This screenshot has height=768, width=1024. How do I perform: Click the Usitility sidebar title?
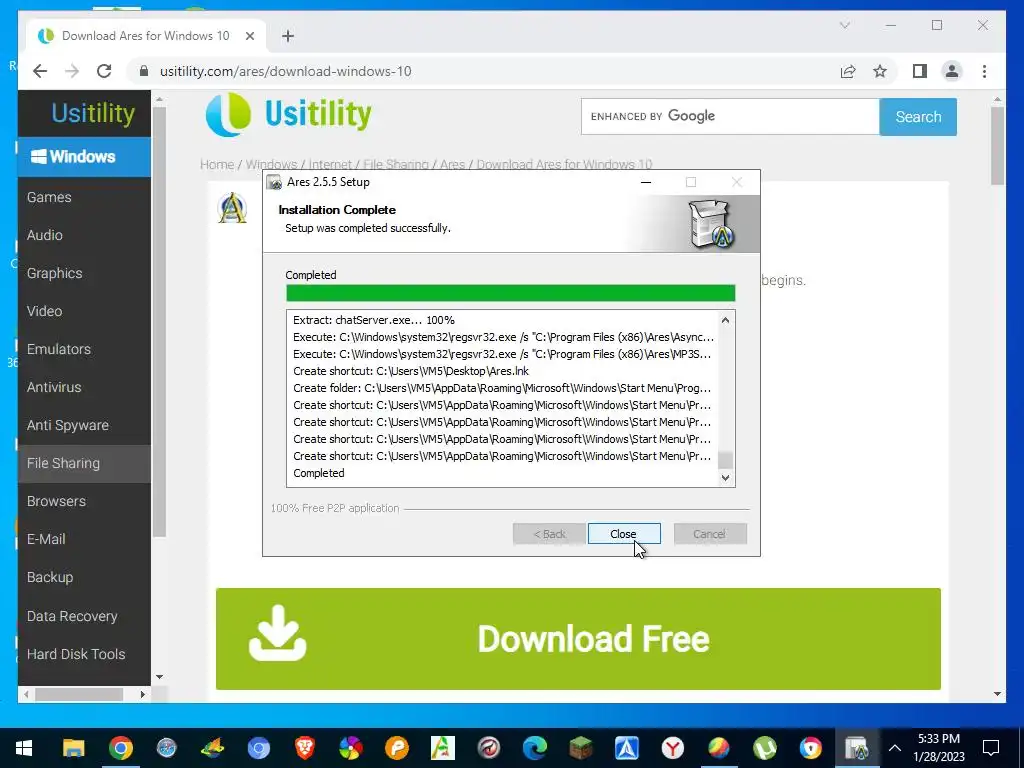[93, 113]
